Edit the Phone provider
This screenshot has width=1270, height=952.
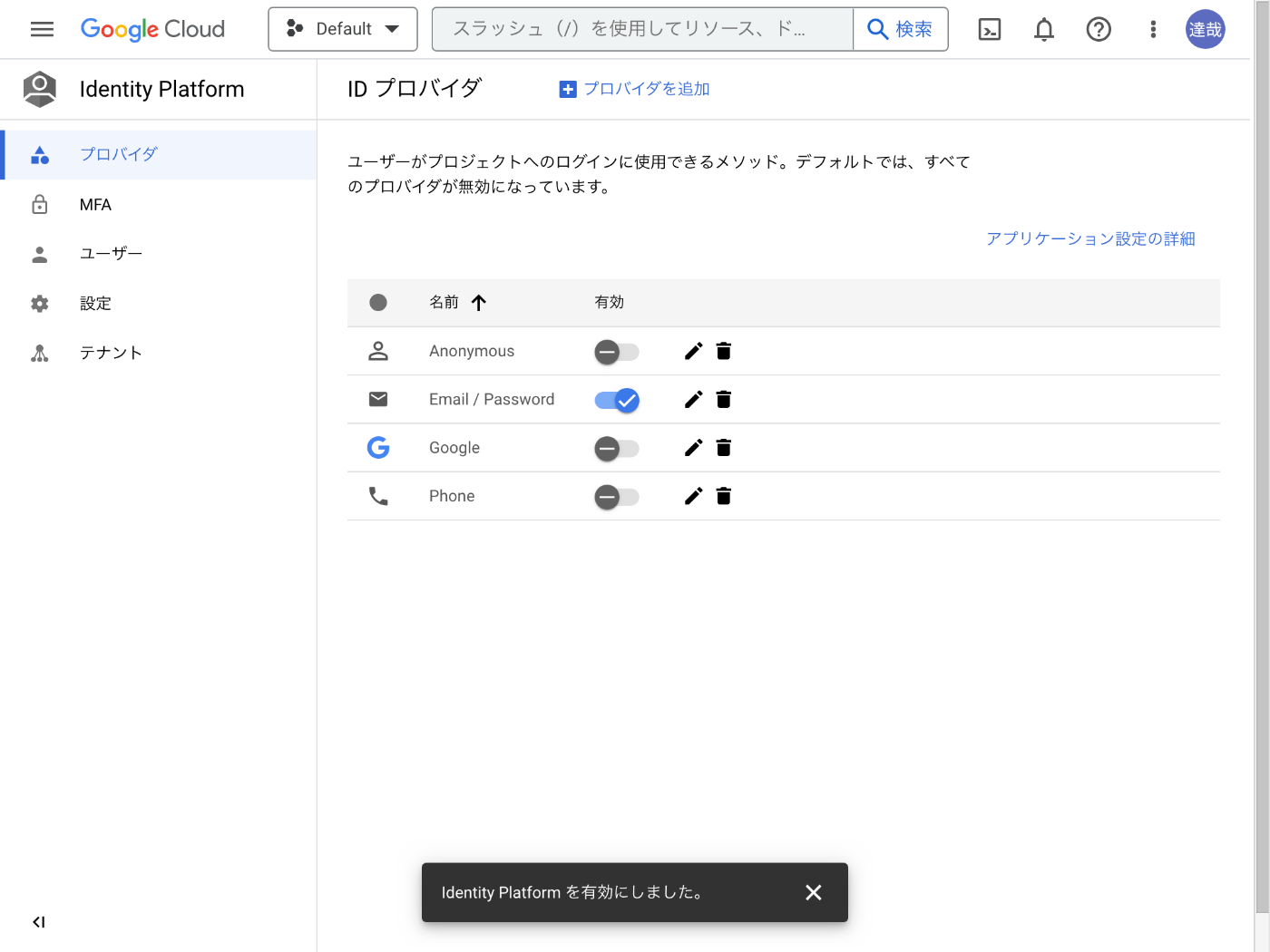tap(693, 495)
